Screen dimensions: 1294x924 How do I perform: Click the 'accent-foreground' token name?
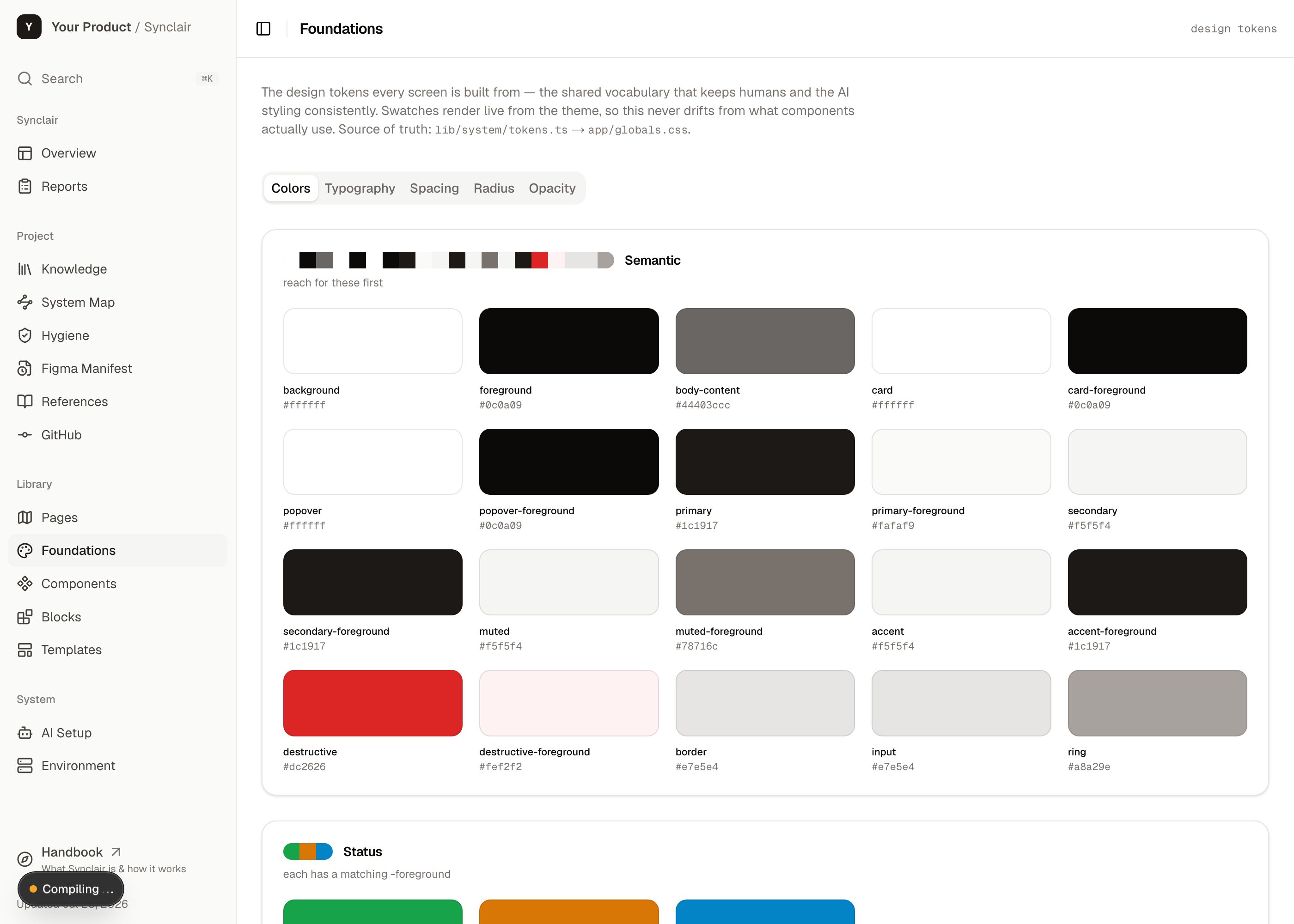[1112, 631]
